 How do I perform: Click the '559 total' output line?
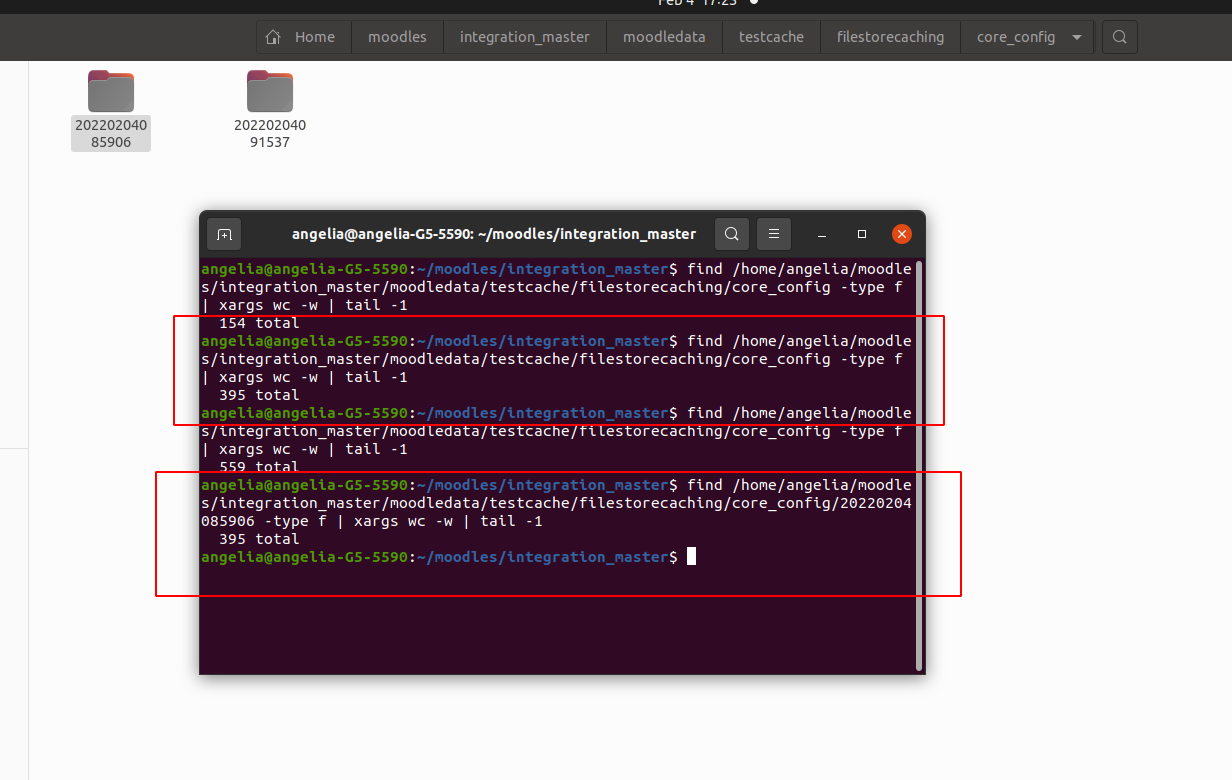[x=259, y=467]
